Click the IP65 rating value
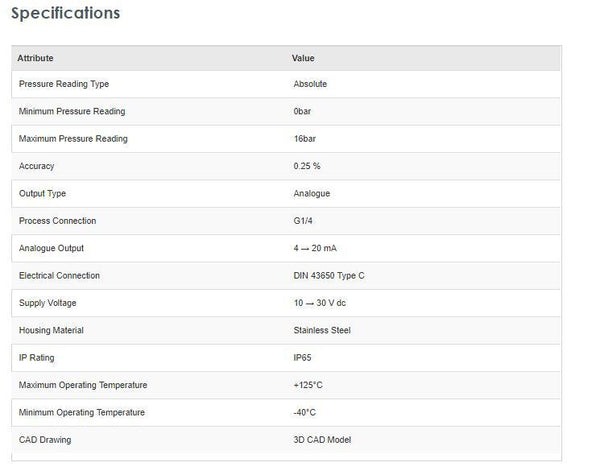This screenshot has height=475, width=600. point(303,357)
